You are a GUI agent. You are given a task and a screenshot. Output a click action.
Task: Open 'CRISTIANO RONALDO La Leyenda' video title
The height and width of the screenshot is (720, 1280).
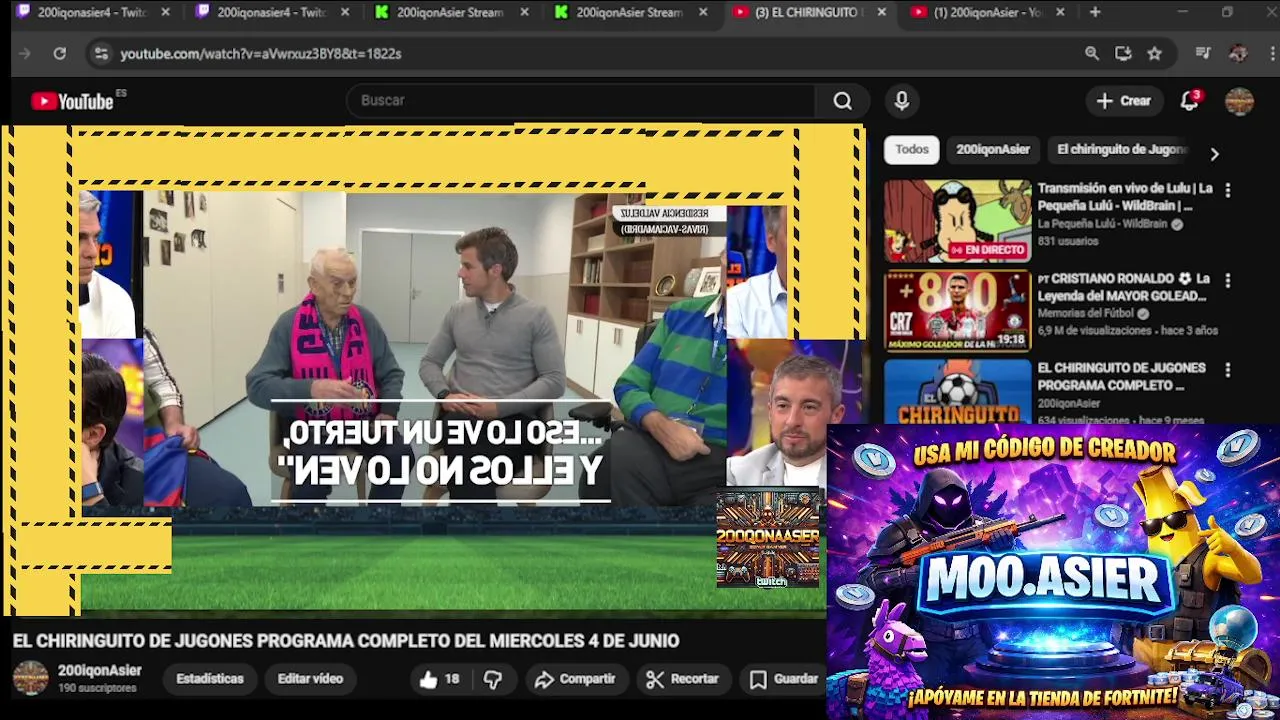click(1123, 287)
